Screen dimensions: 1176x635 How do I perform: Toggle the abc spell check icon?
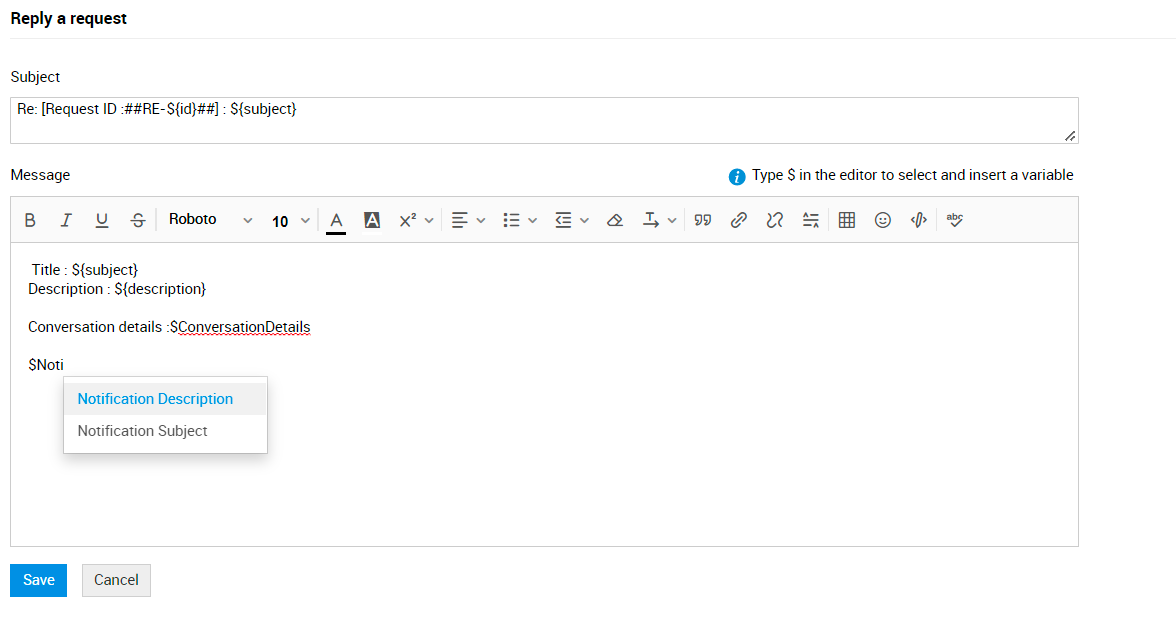coord(955,220)
